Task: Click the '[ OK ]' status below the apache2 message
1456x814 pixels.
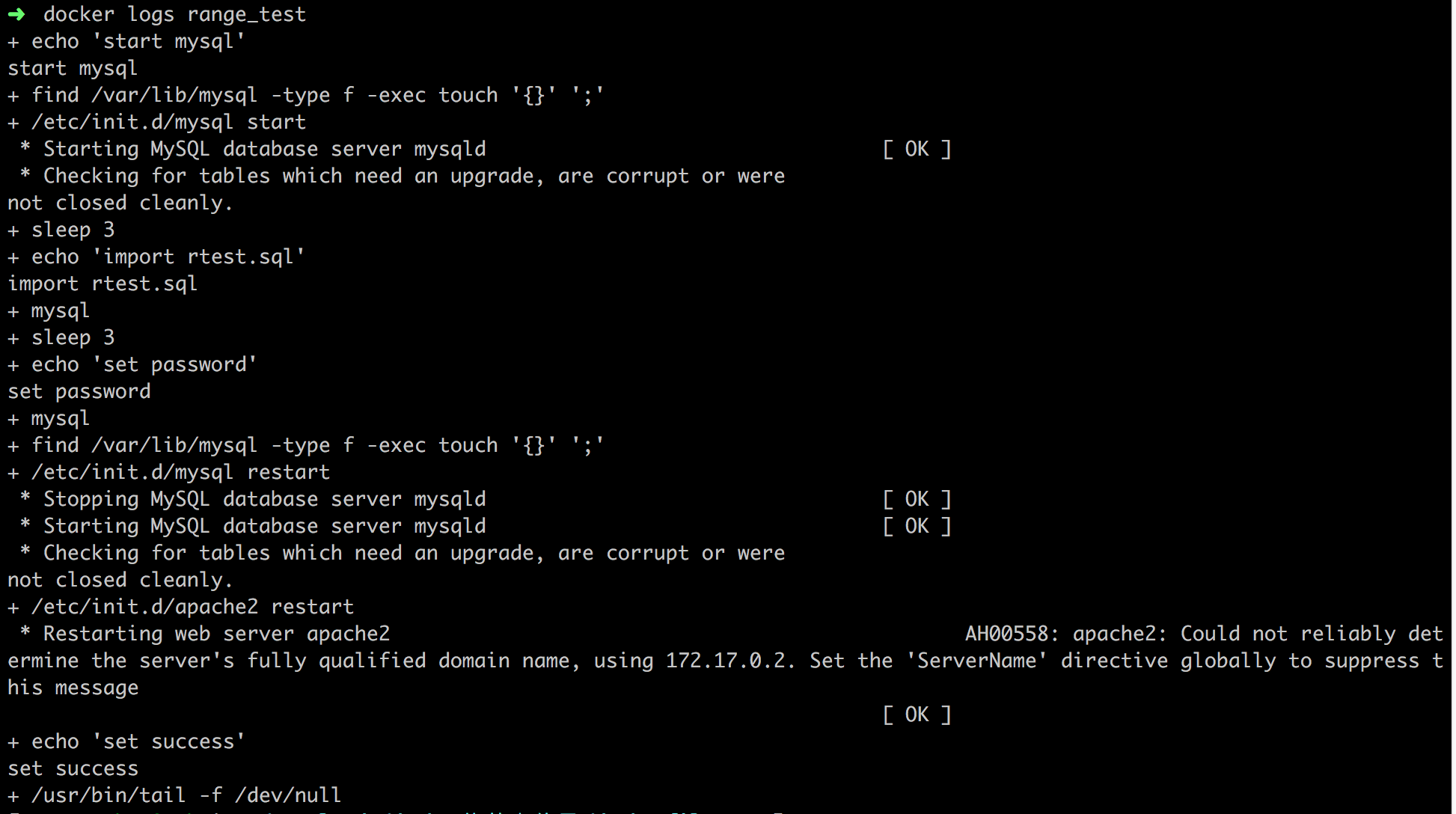Action: pos(917,714)
